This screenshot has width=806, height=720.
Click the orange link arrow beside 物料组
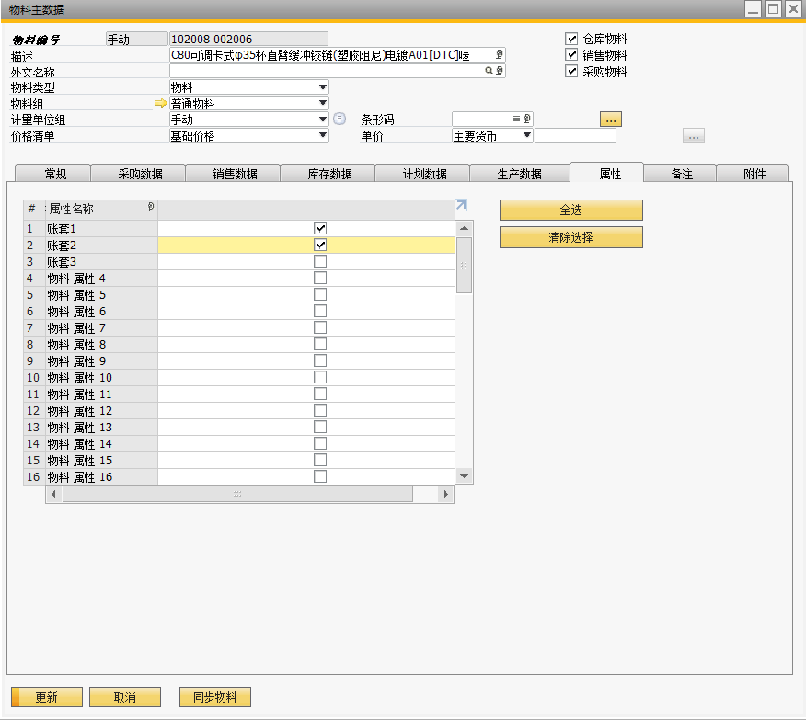point(160,104)
